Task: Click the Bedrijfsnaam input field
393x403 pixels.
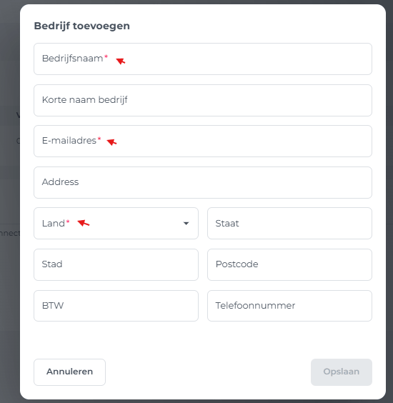Action: point(203,59)
